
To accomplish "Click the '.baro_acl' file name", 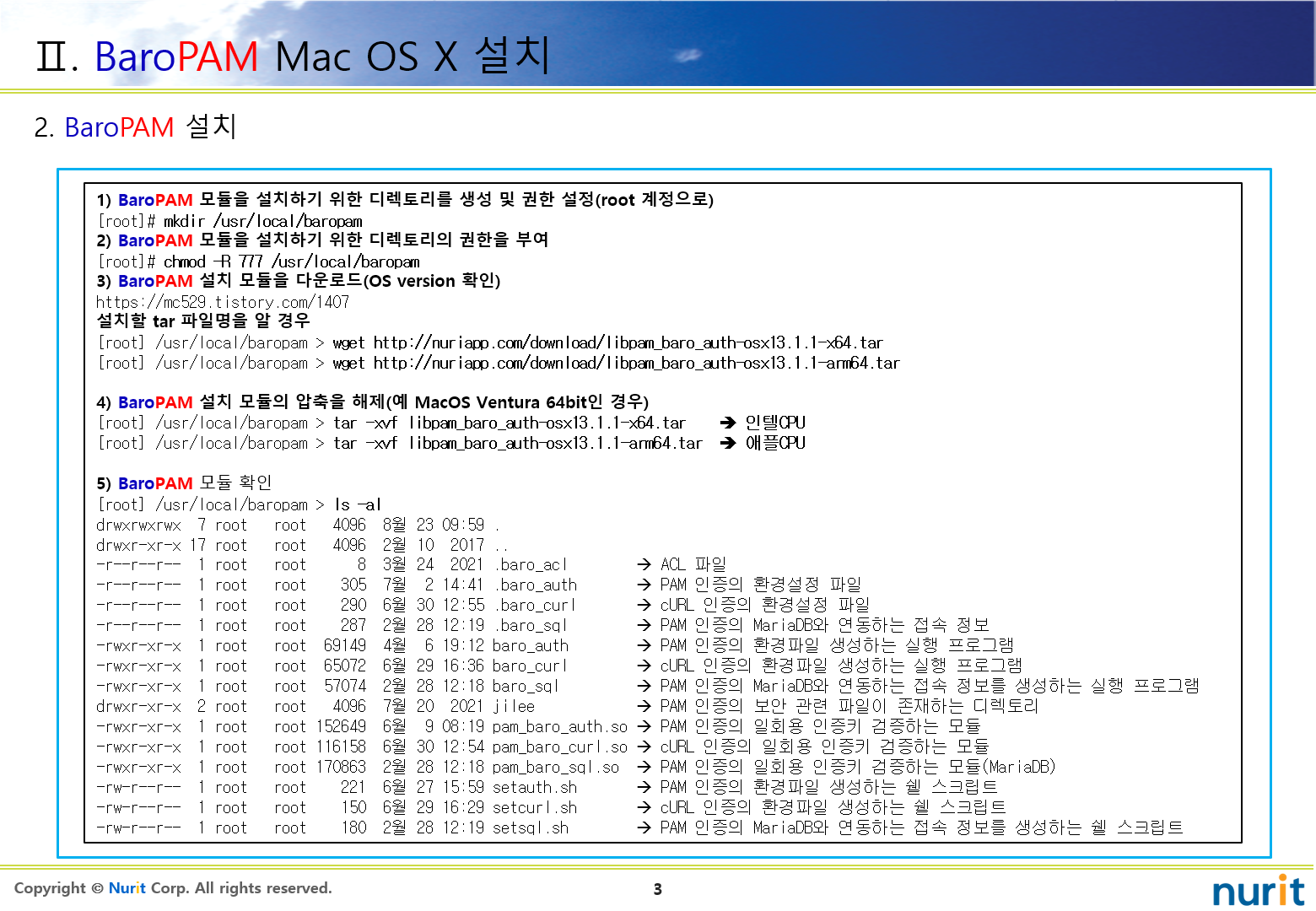I will coord(531,564).
